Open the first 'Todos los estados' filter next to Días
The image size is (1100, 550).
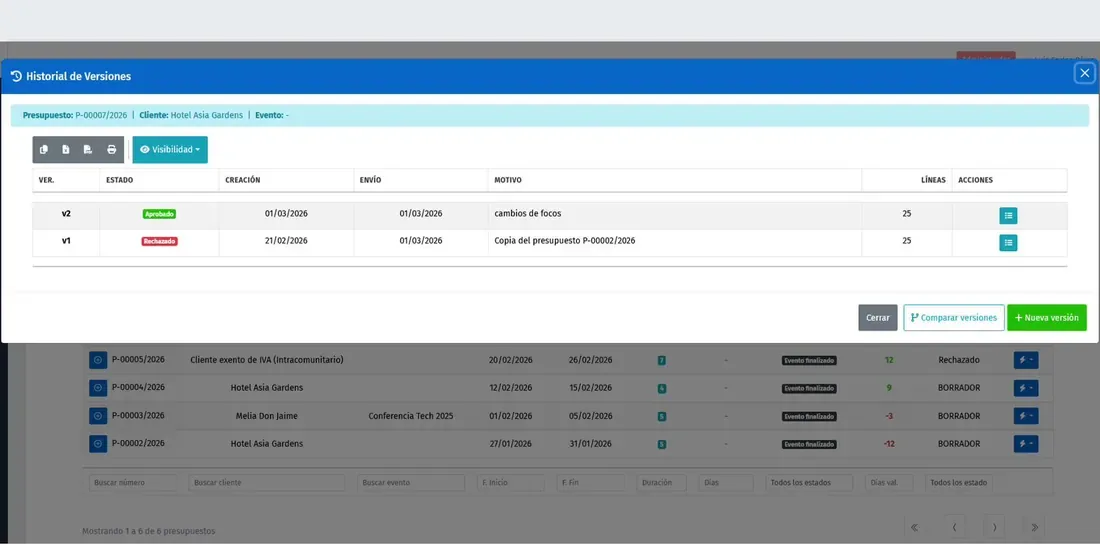[809, 483]
